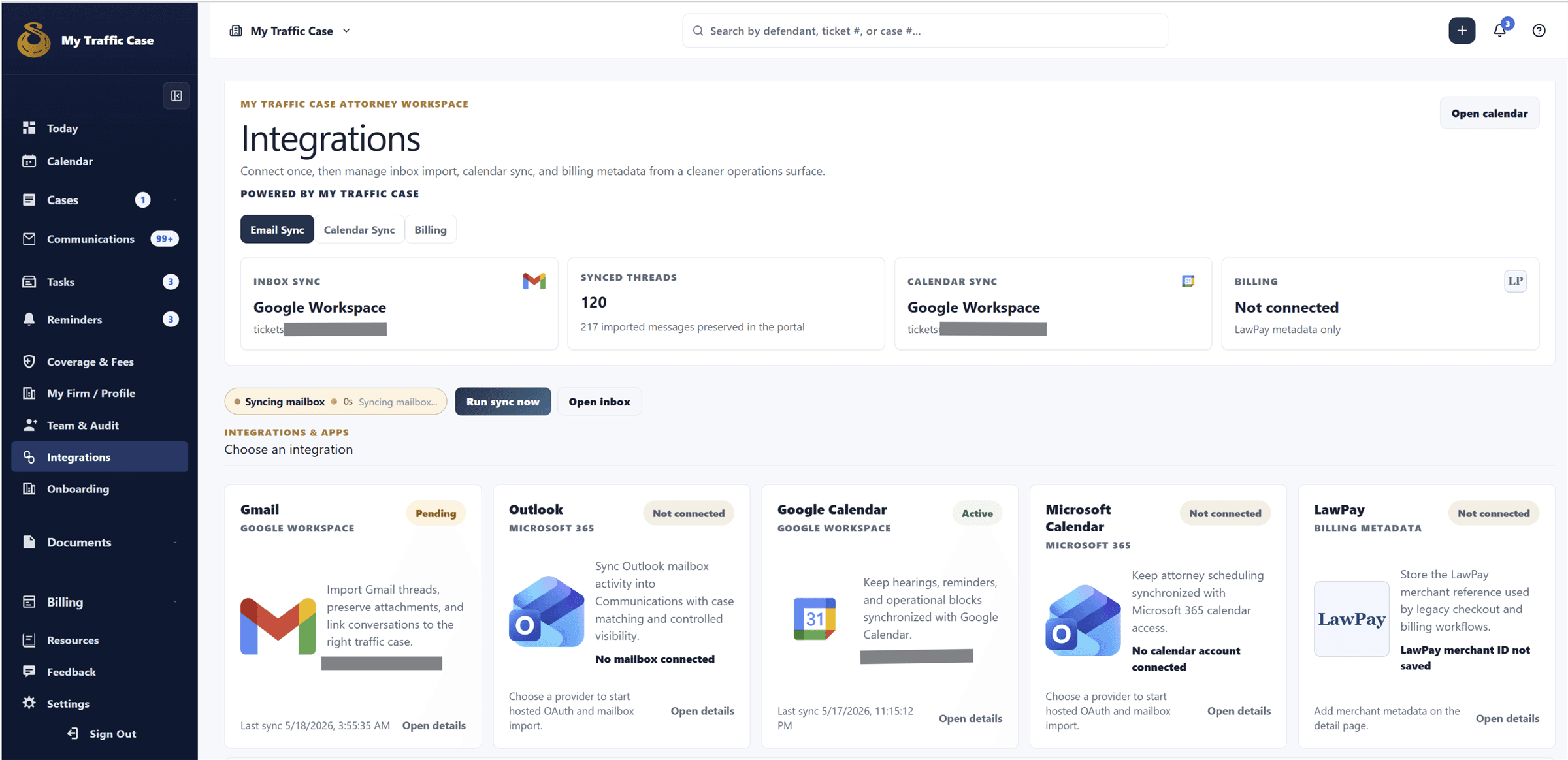Click the Billing sidebar icon

[x=29, y=601]
